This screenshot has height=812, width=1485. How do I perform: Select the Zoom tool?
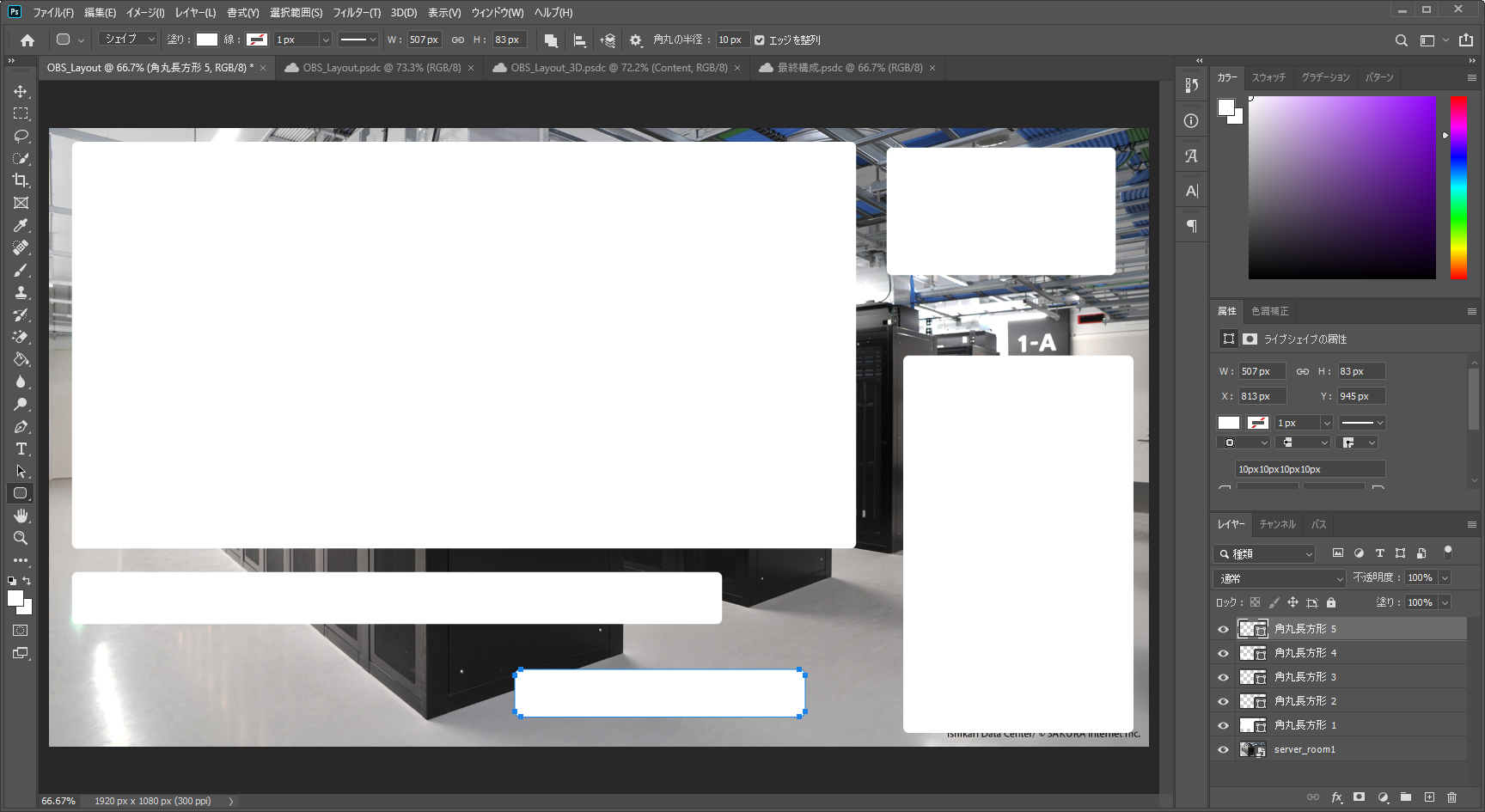[21, 538]
